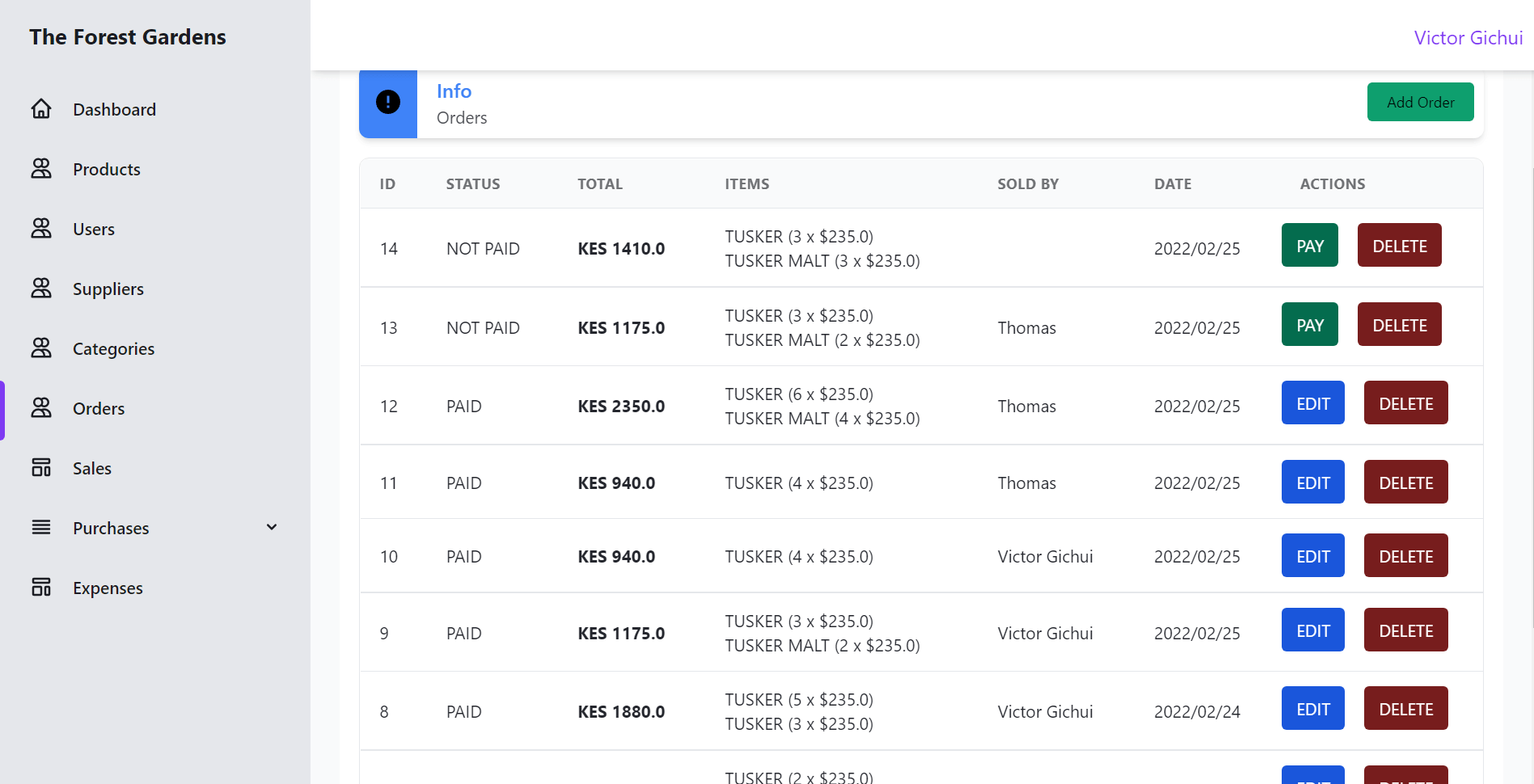
Task: Open the Victor Gichui profile link
Action: [1468, 38]
